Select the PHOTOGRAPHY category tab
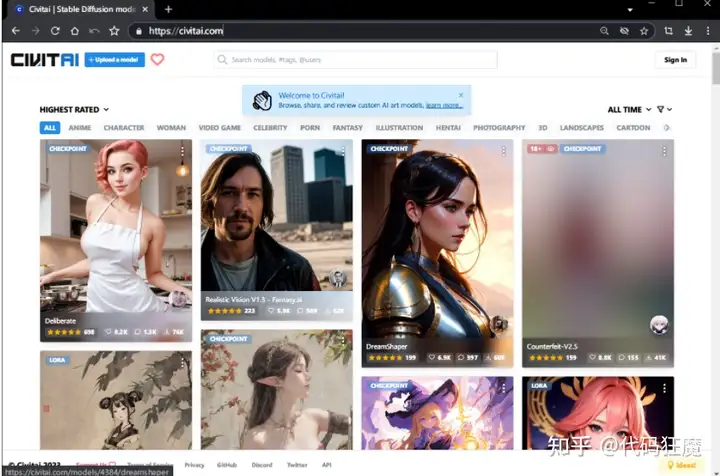720x476 pixels. click(499, 128)
